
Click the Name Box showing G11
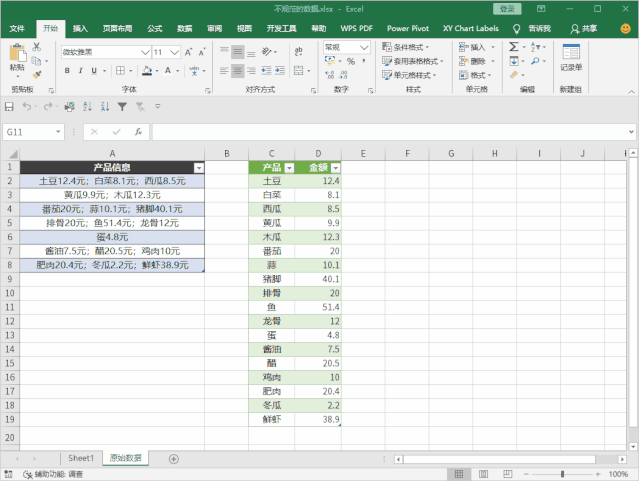32,131
